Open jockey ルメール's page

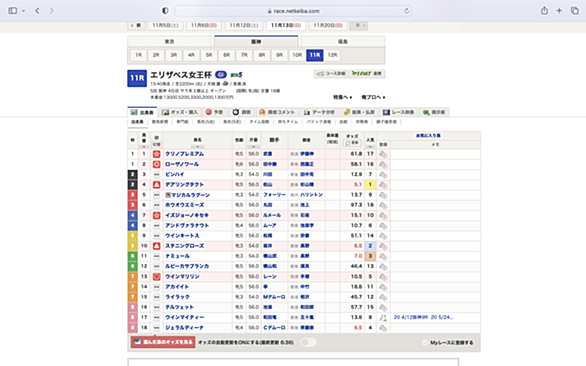click(272, 215)
